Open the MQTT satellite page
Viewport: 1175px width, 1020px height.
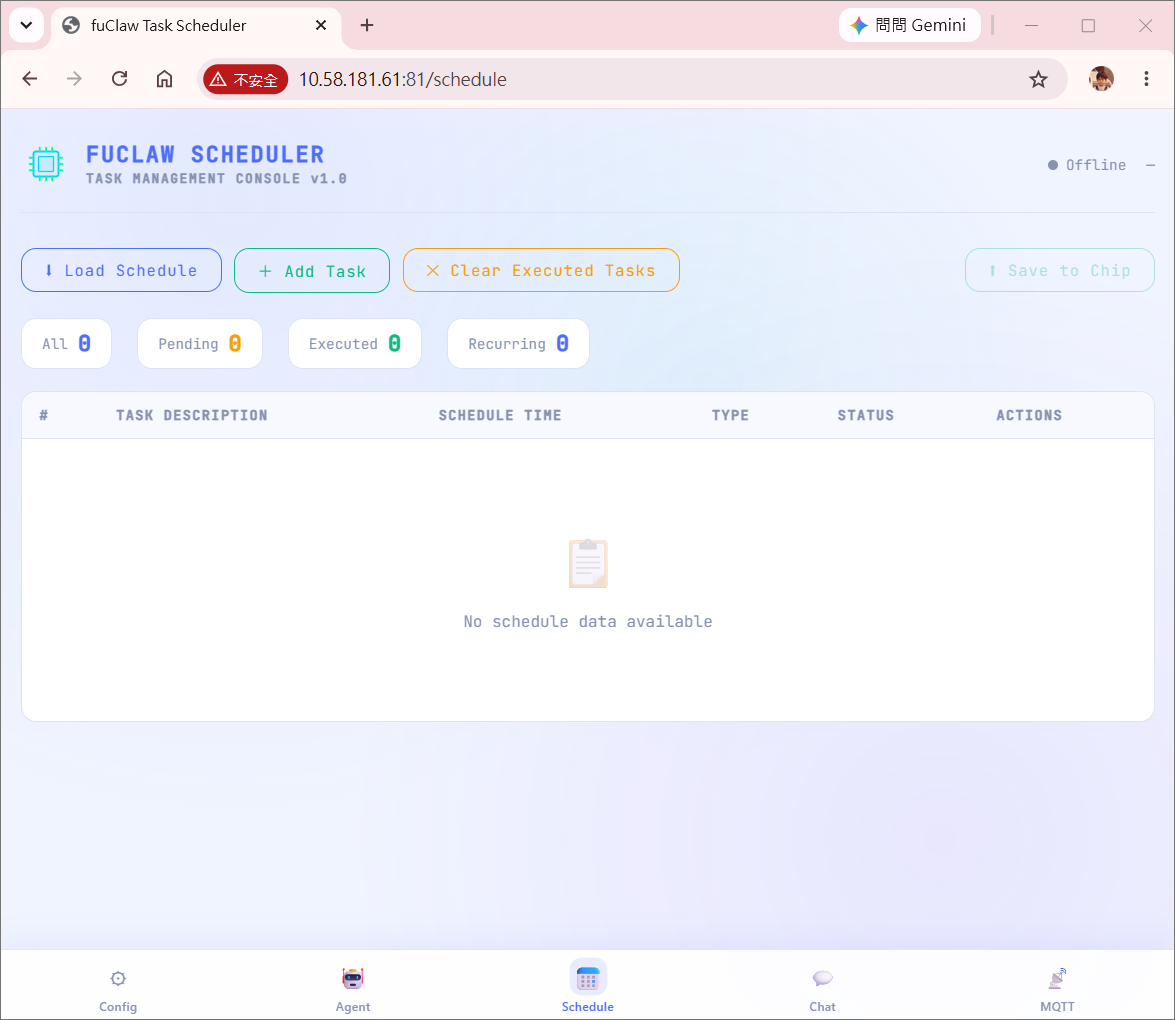(1057, 989)
